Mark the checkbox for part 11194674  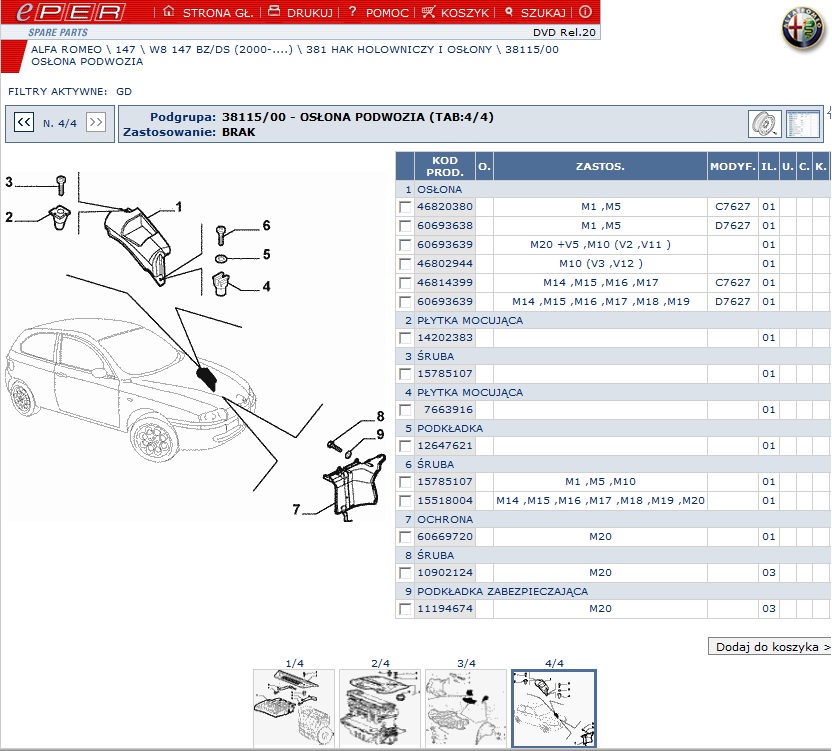pyautogui.click(x=405, y=609)
